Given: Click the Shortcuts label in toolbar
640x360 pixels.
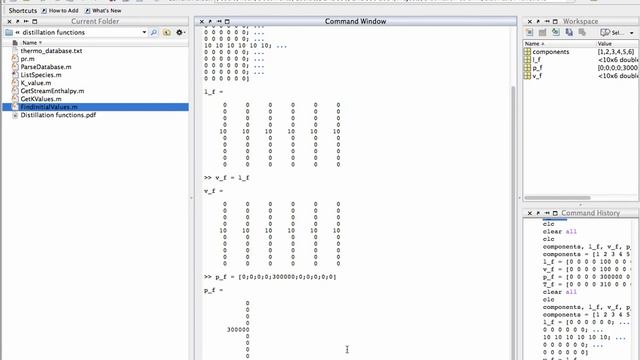Looking at the screenshot, I should 23,11.
